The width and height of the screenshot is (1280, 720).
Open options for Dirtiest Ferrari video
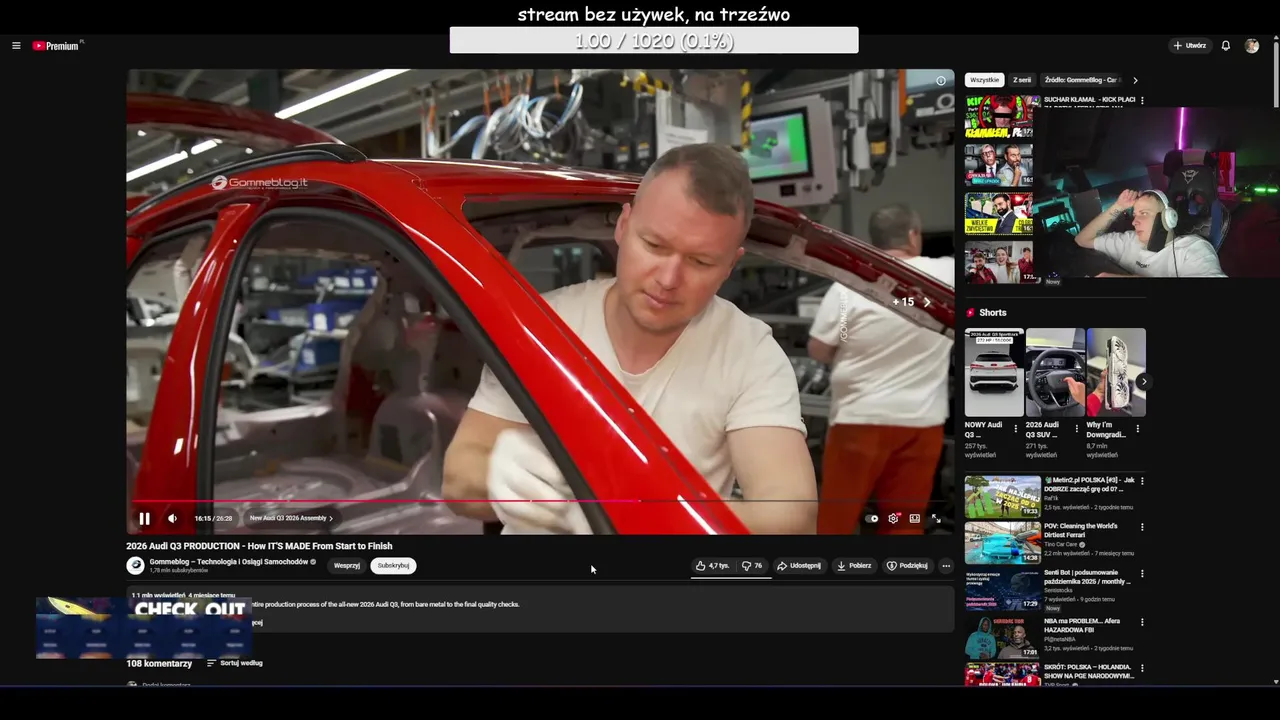click(1142, 527)
